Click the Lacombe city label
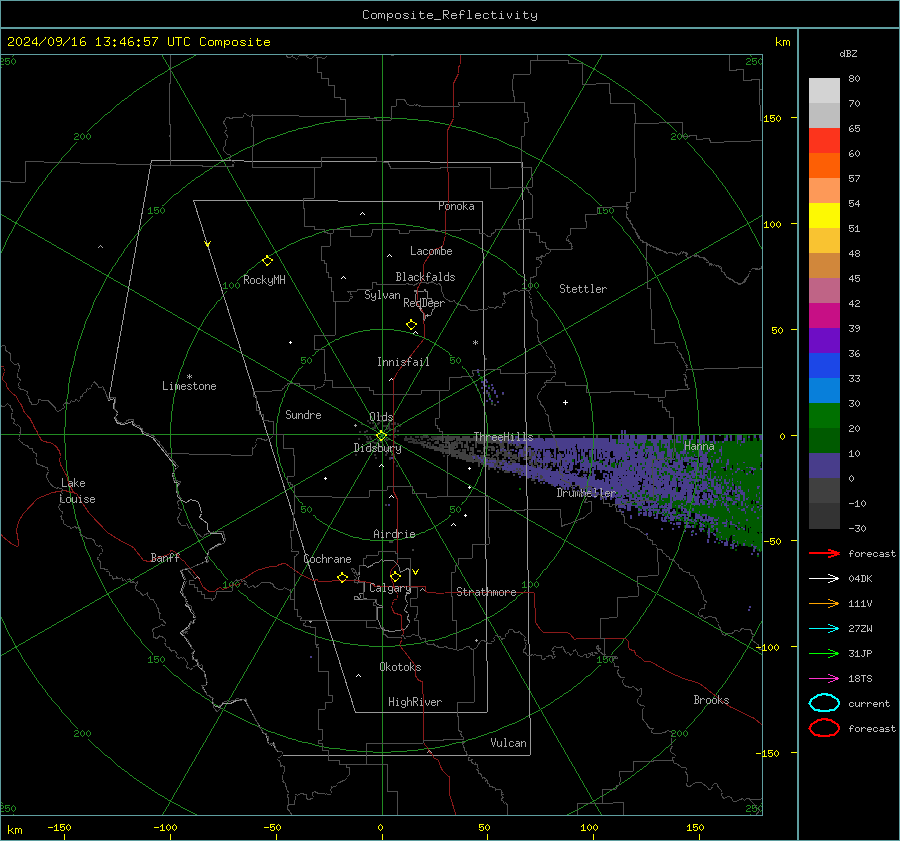The image size is (900, 841). [x=431, y=251]
